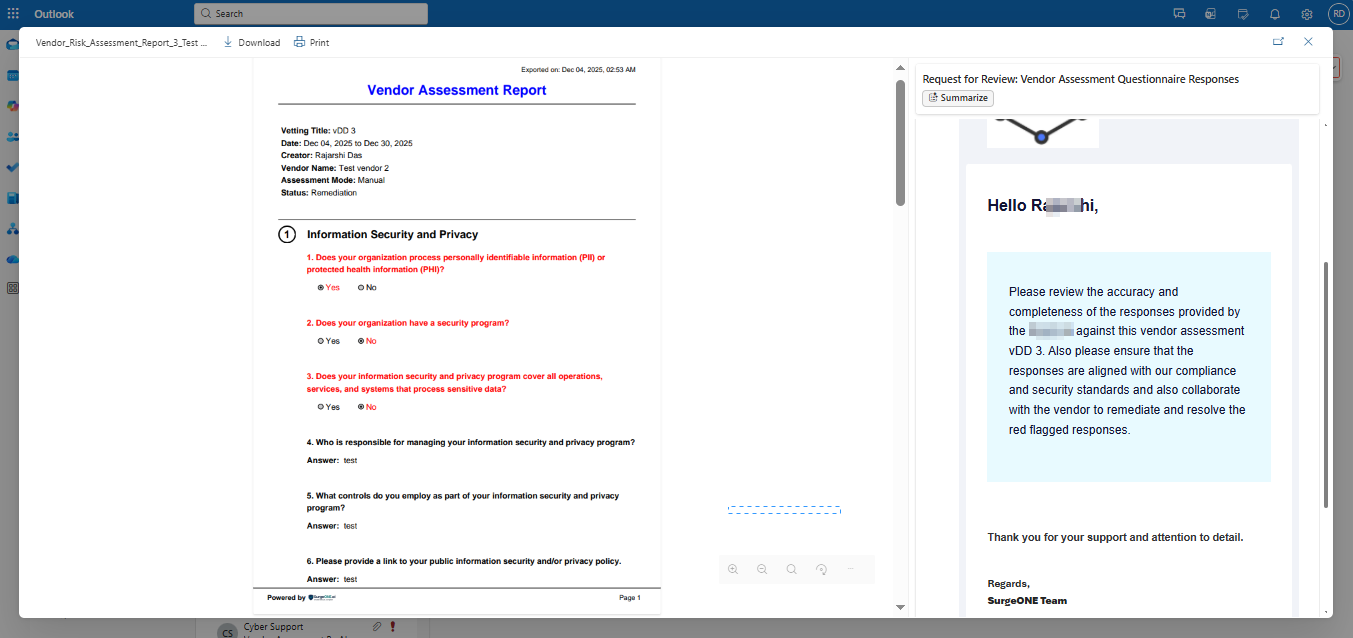Launch Copilot from the left sidebar
The width and height of the screenshot is (1353, 638).
point(12,105)
